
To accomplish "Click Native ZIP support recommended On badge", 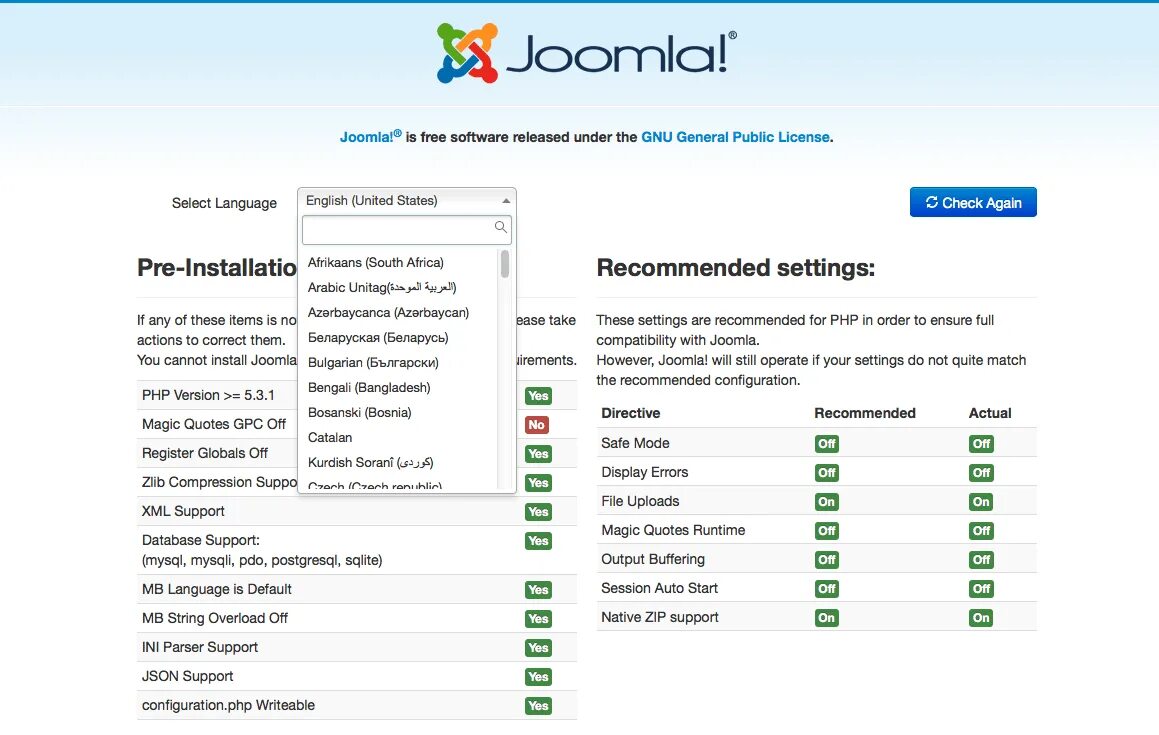I will (826, 617).
